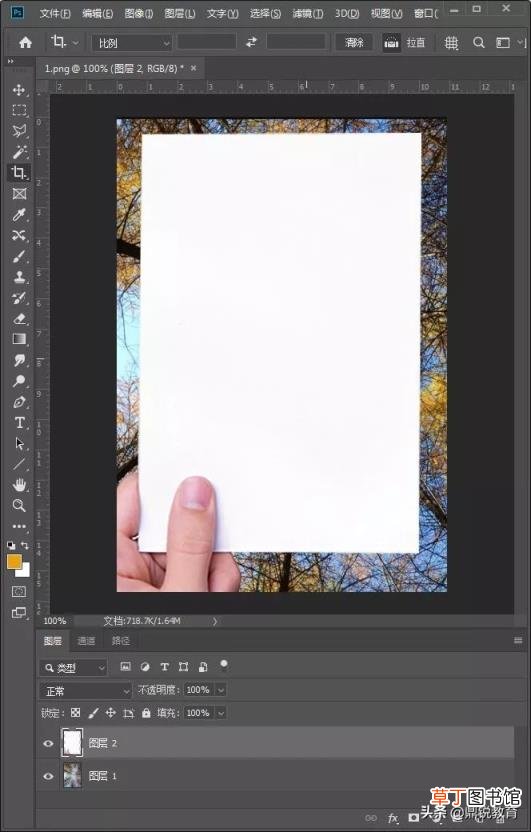Viewport: 531px width, 832px height.
Task: Click the 清除 button in options bar
Action: point(354,42)
